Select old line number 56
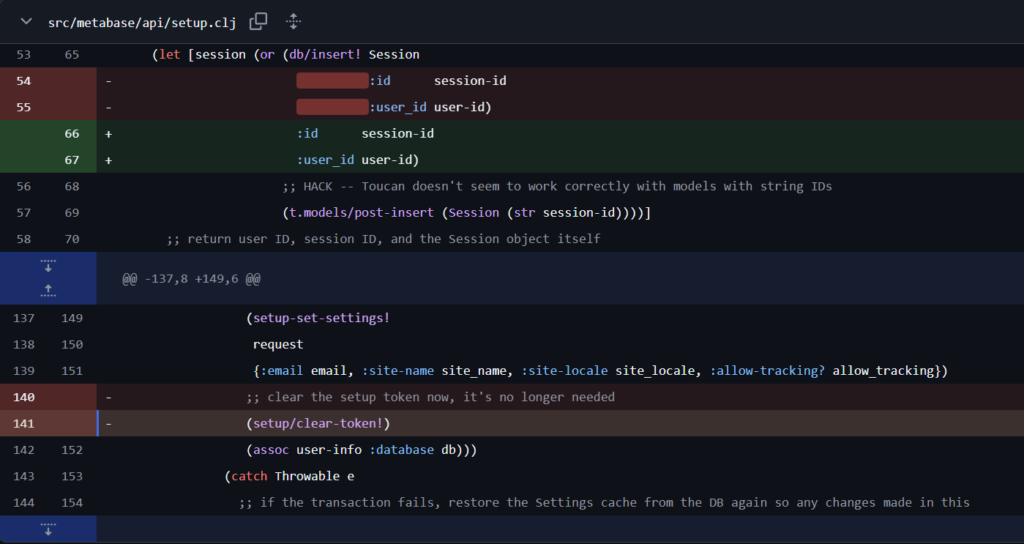Image resolution: width=1024 pixels, height=544 pixels. (24, 186)
